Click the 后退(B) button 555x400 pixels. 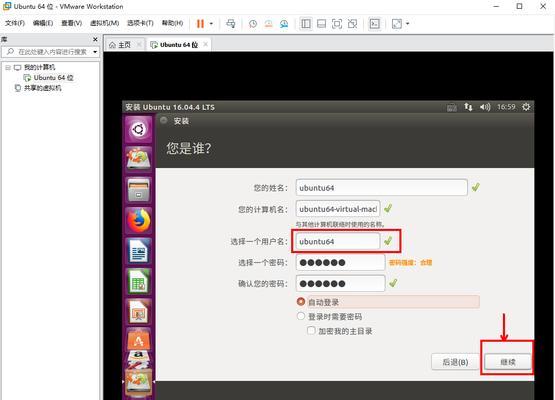[456, 362]
